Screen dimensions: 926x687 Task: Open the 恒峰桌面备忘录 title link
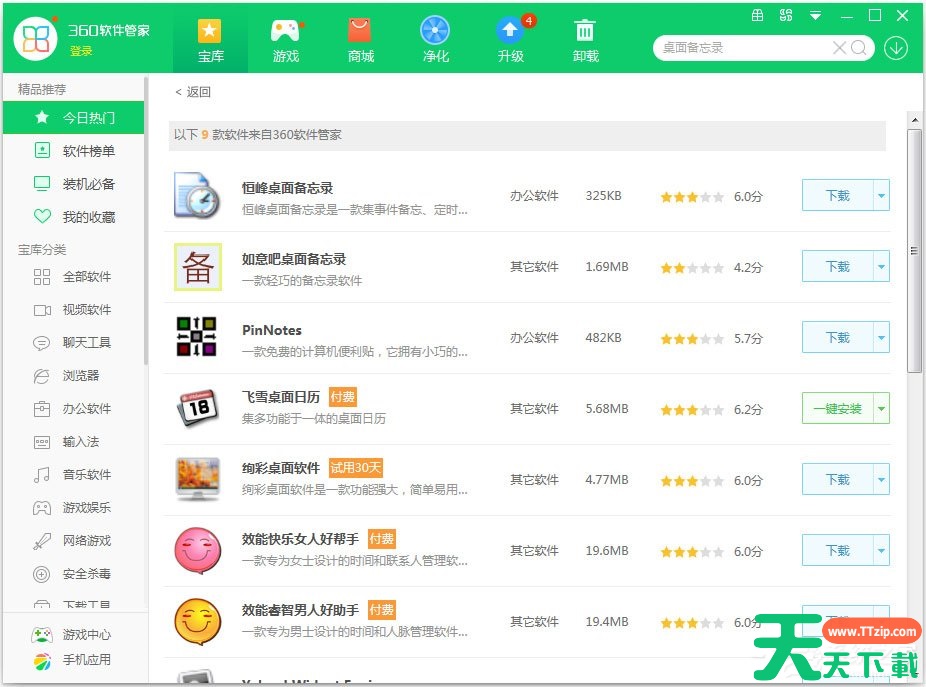pyautogui.click(x=288, y=188)
